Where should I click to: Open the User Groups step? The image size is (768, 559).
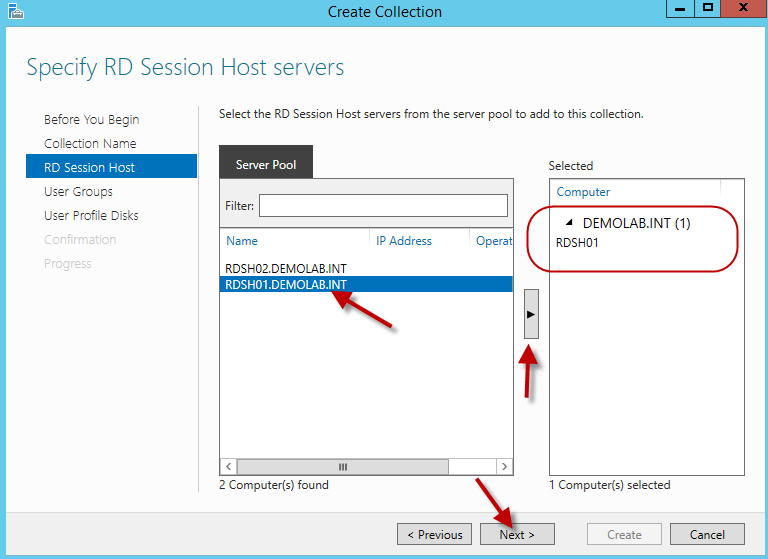click(78, 192)
